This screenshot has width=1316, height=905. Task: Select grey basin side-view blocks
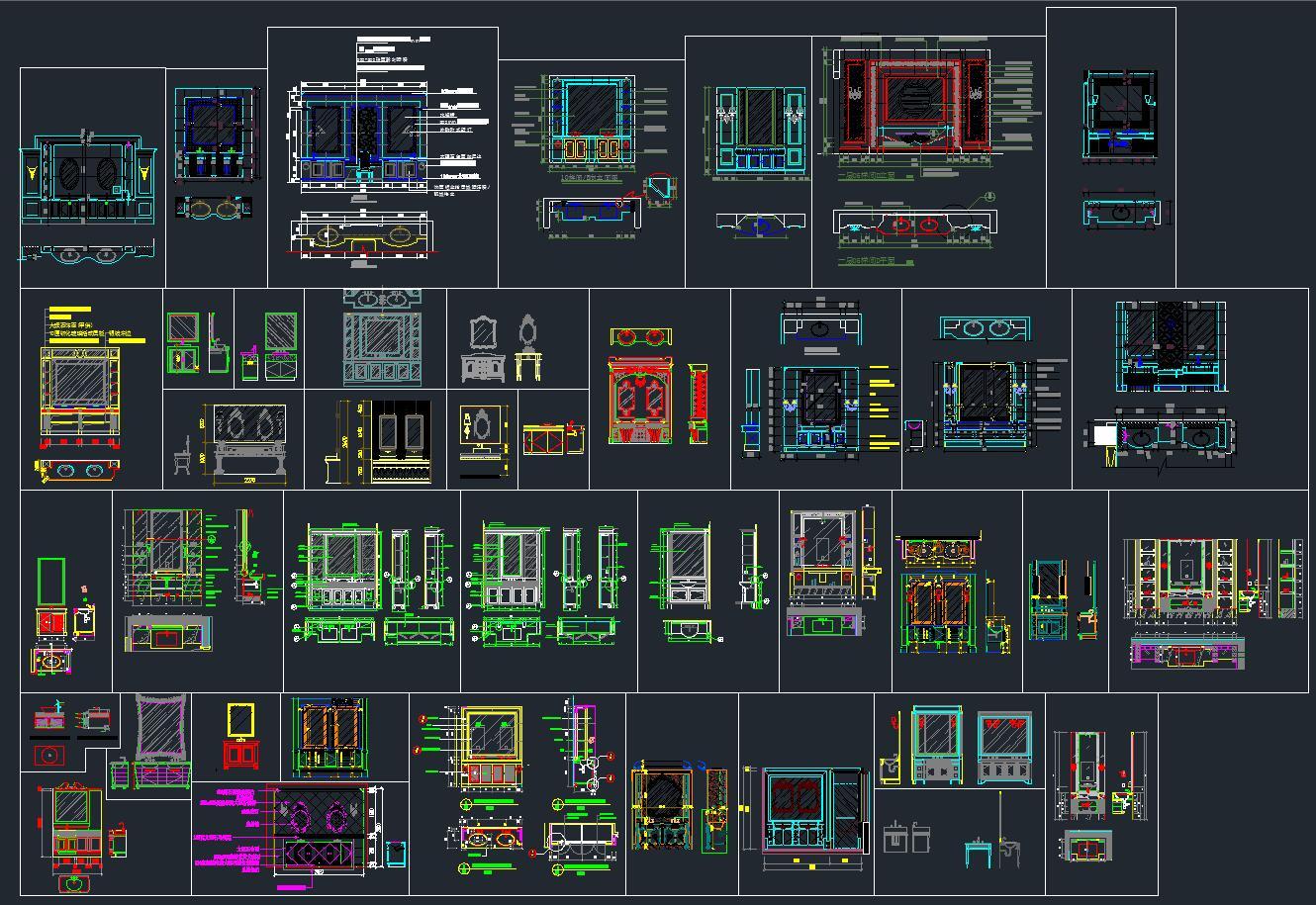click(x=906, y=837)
